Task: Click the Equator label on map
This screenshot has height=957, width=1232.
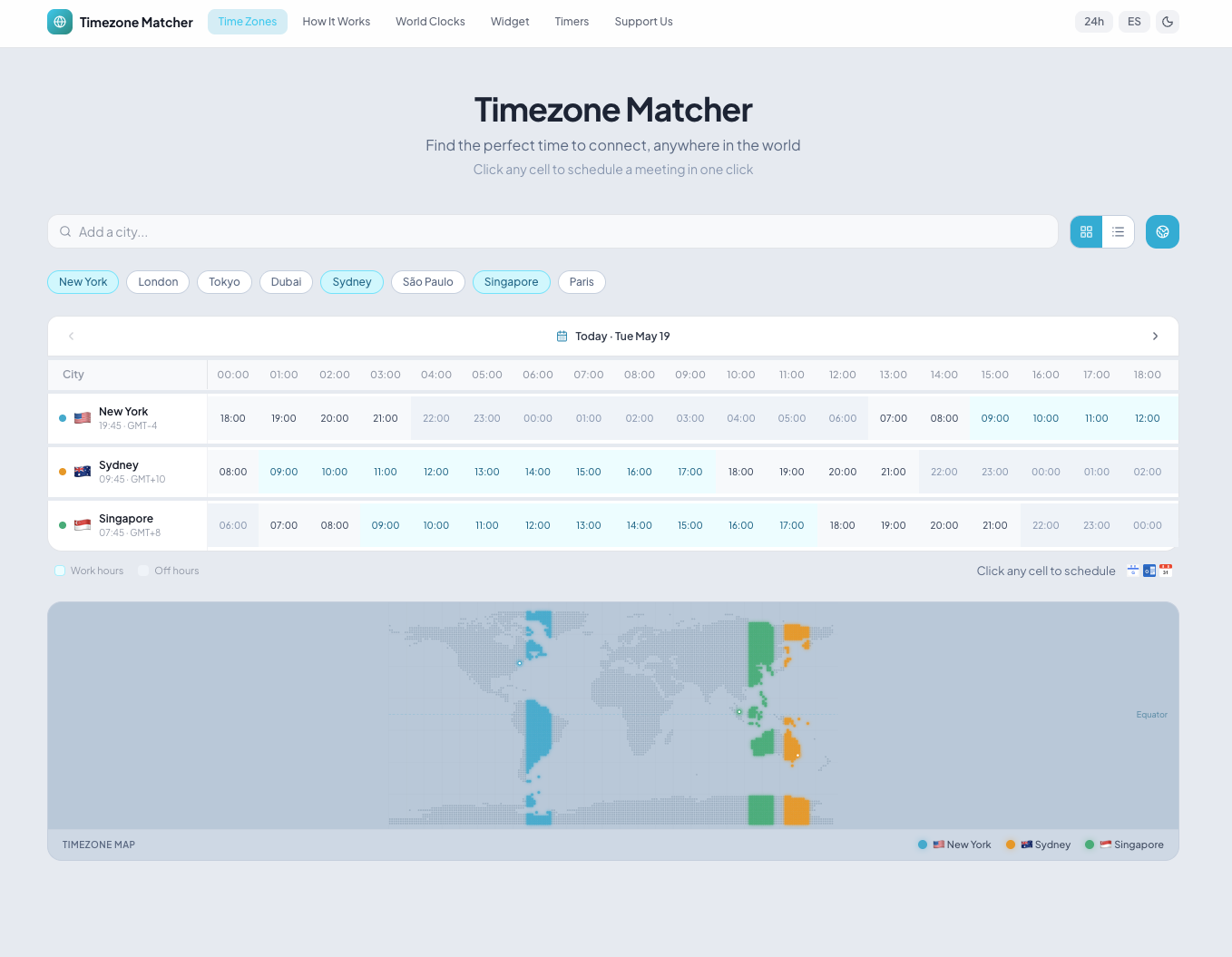Action: coord(1151,715)
